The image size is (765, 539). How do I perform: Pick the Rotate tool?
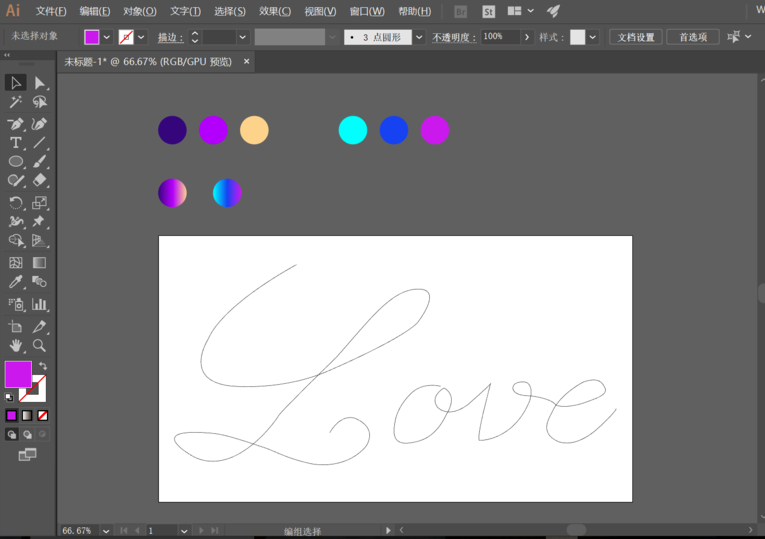16,203
